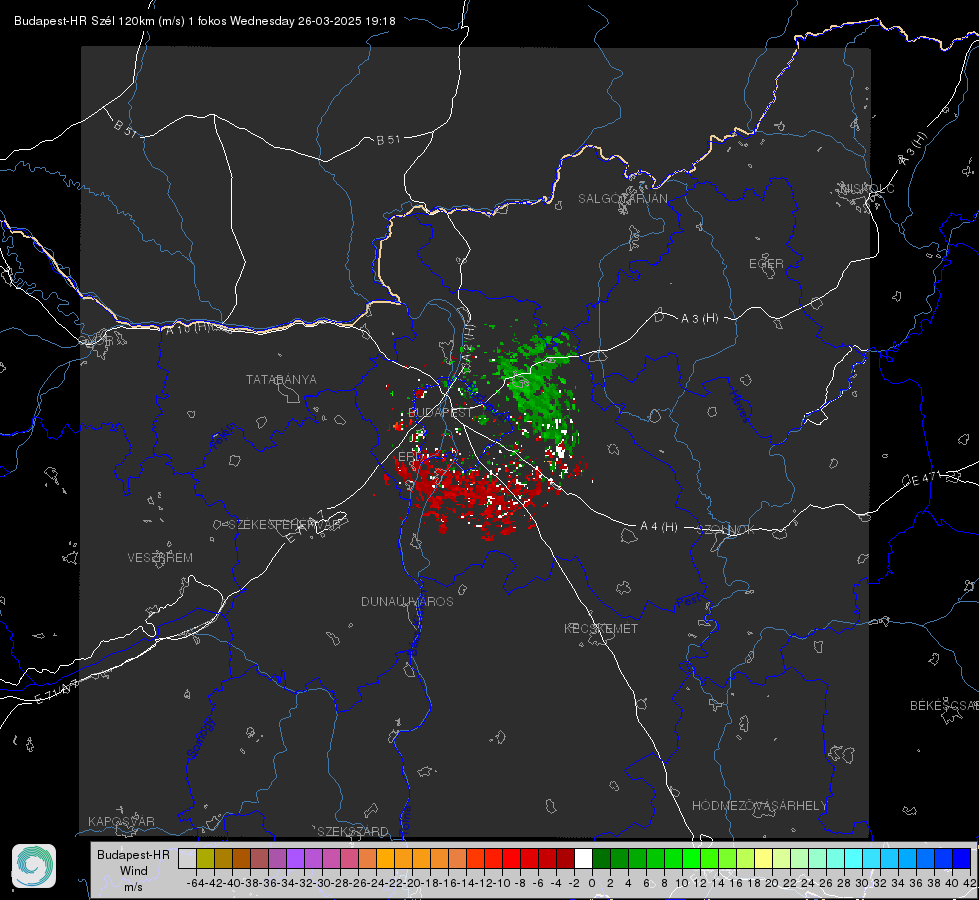Click the BEKESCSABA city label
This screenshot has width=979, height=900.
944,706
